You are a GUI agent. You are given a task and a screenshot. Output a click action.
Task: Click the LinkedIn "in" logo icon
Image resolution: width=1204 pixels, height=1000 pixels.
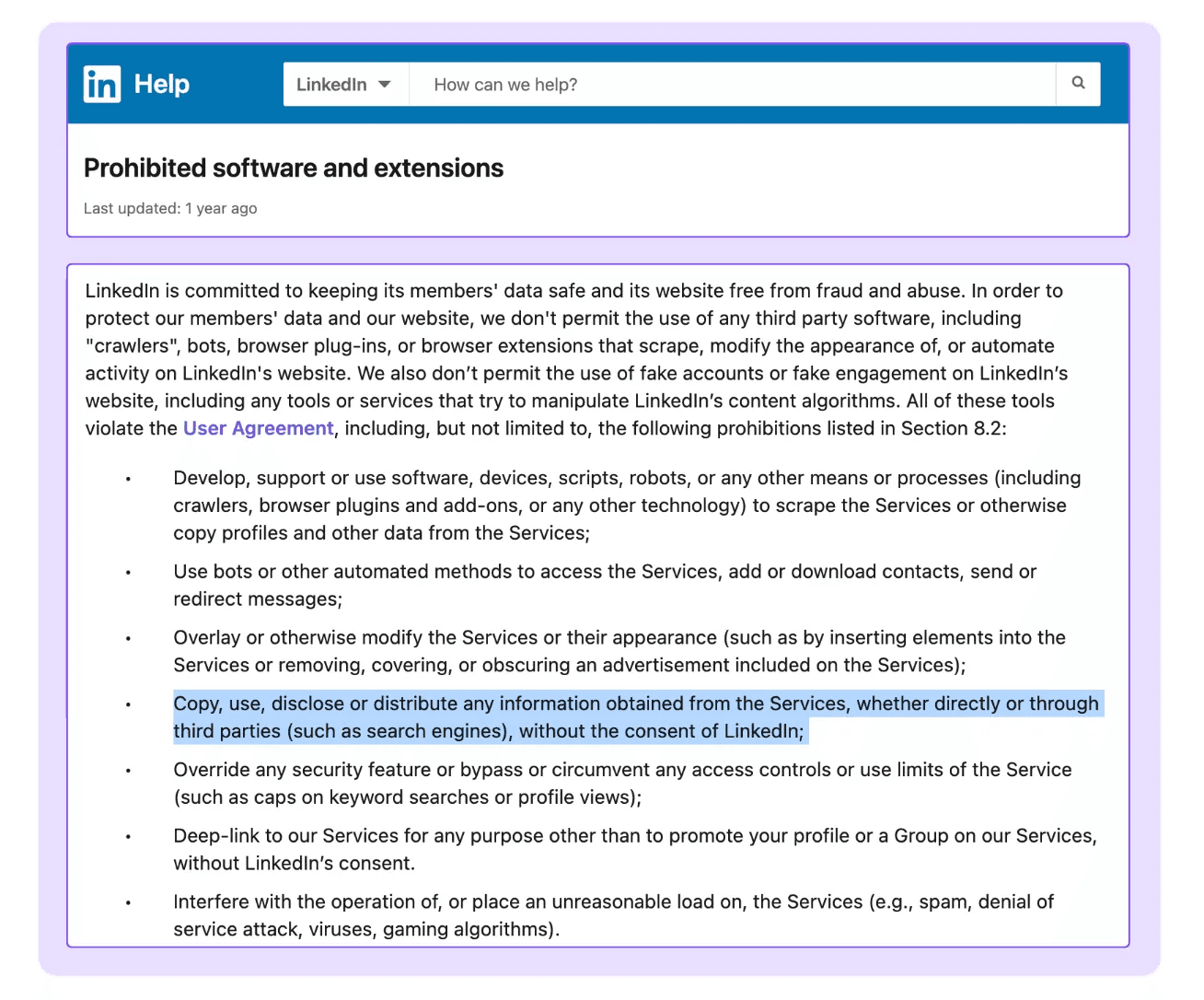pos(102,85)
